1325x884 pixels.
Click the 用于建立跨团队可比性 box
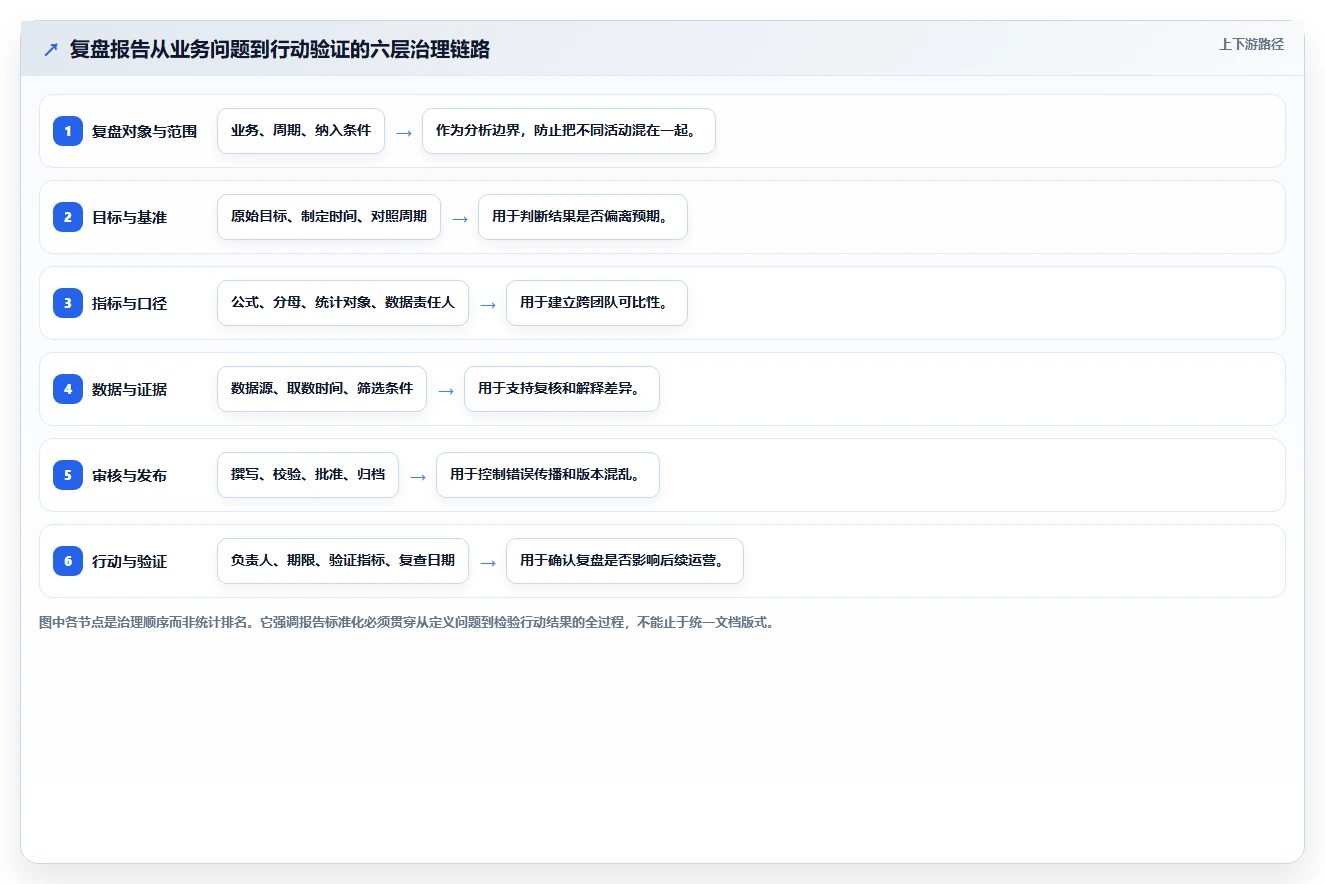click(x=597, y=303)
